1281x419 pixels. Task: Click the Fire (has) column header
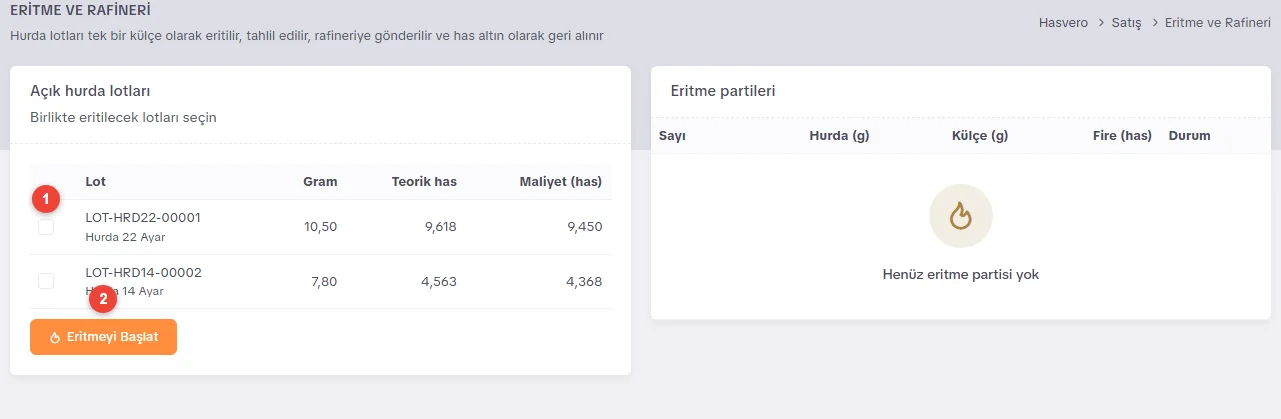[1122, 135]
